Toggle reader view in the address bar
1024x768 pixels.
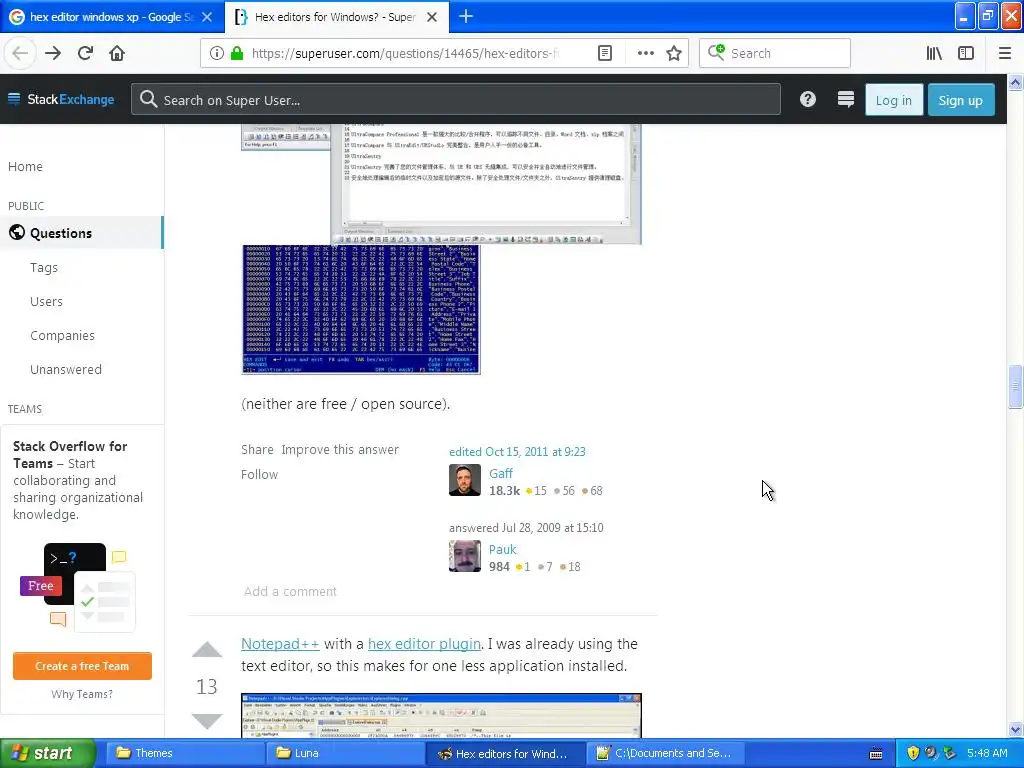tap(605, 54)
